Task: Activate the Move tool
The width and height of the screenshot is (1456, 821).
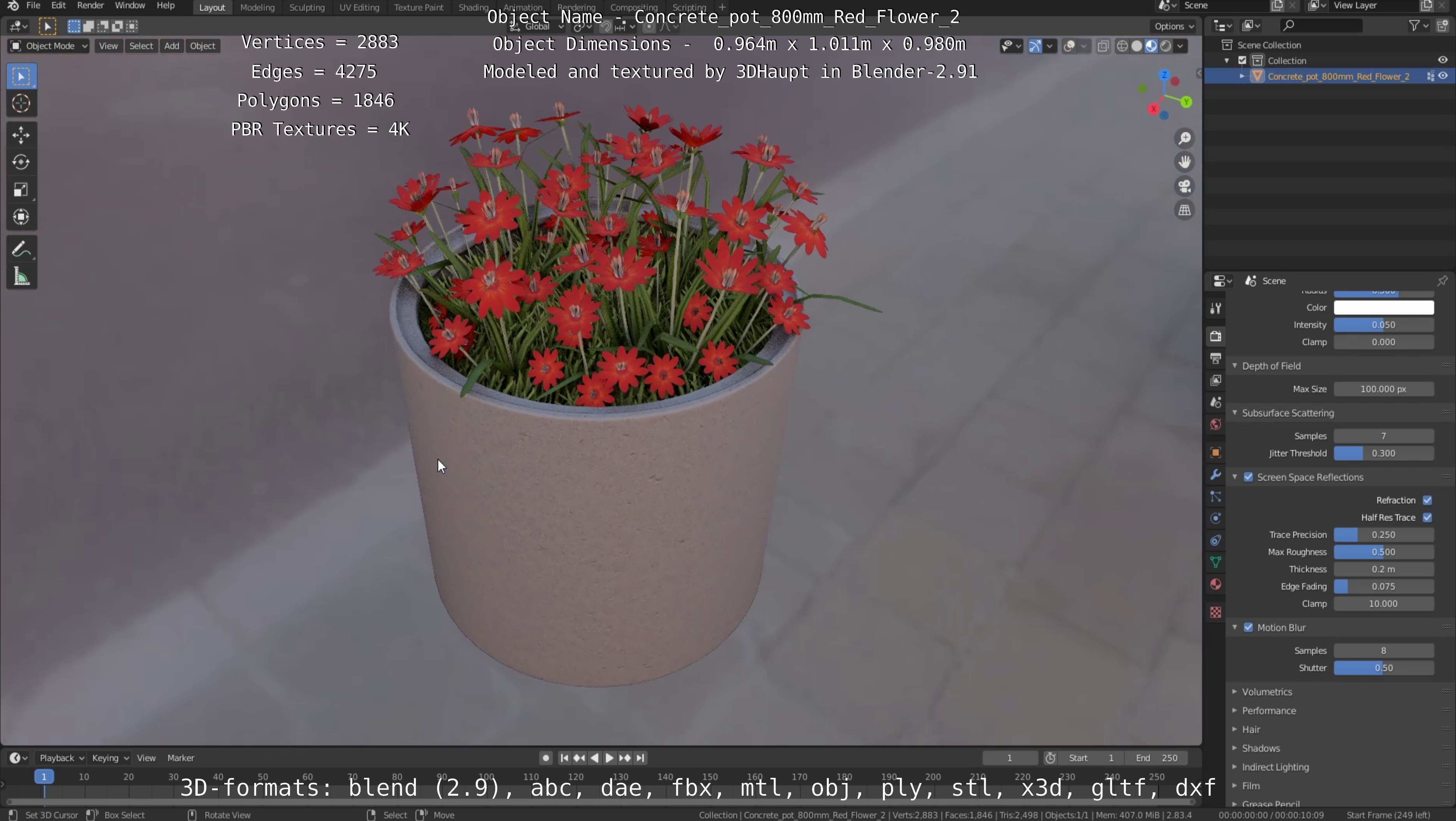Action: (x=21, y=135)
